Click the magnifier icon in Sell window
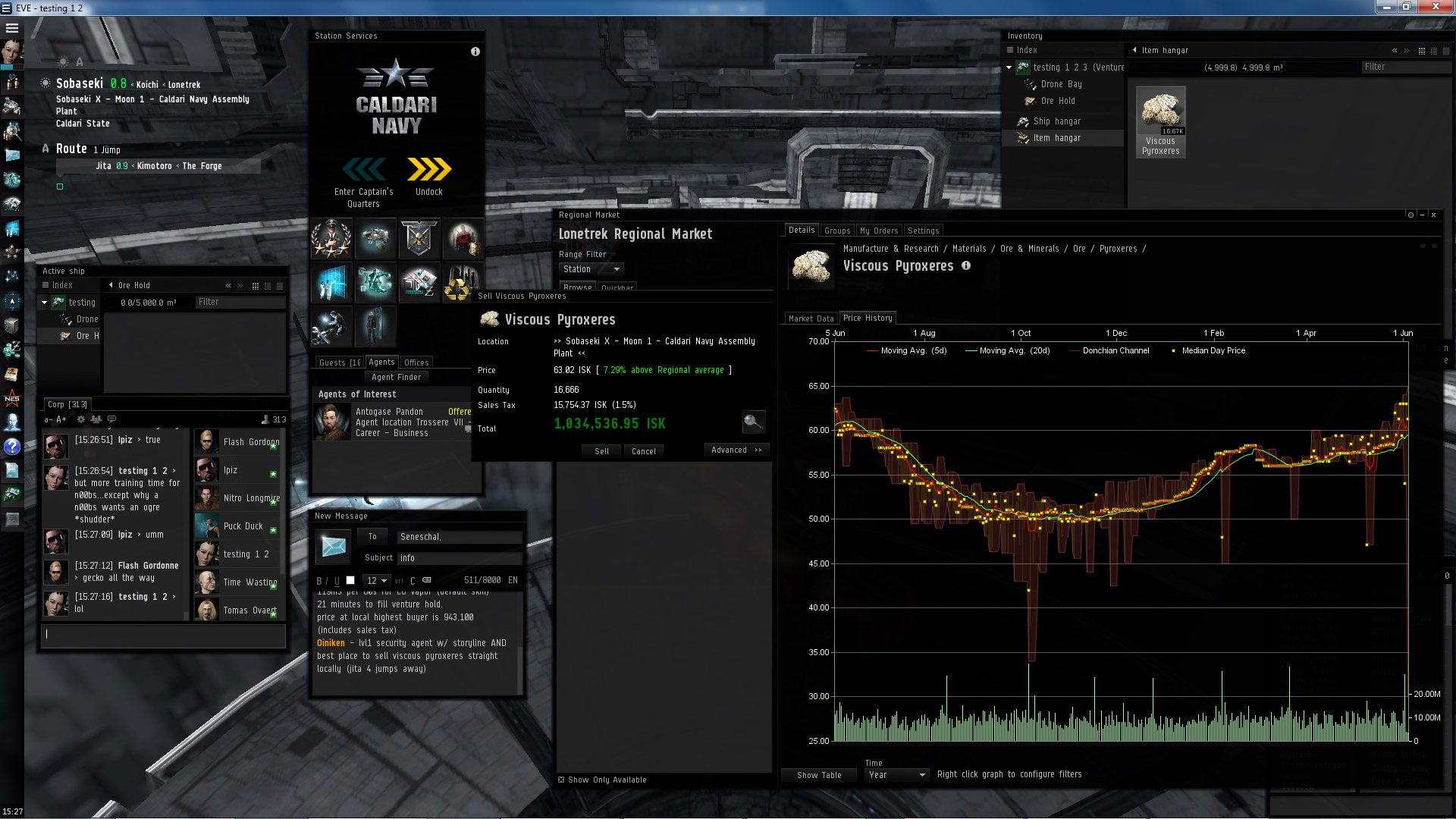This screenshot has height=819, width=1456. pyautogui.click(x=752, y=422)
